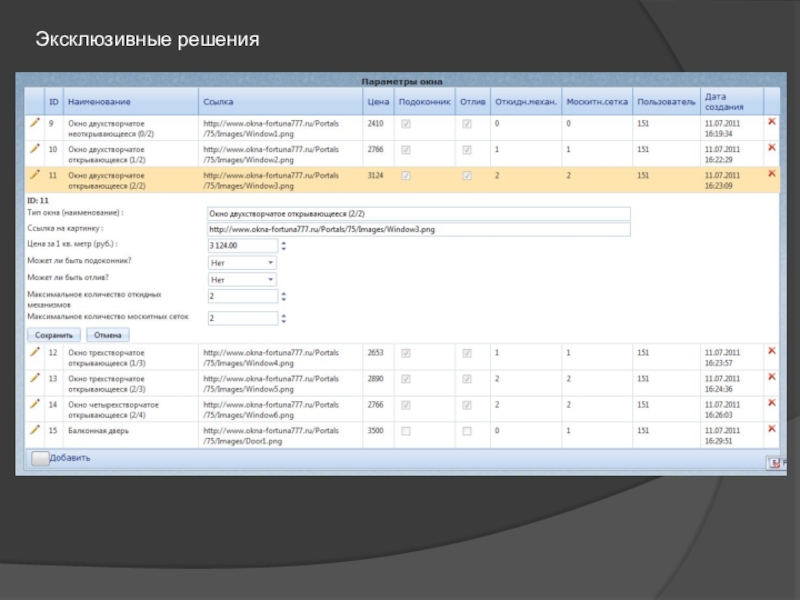Click the icon beside Добавить
This screenshot has width=800, height=600.
(40, 458)
